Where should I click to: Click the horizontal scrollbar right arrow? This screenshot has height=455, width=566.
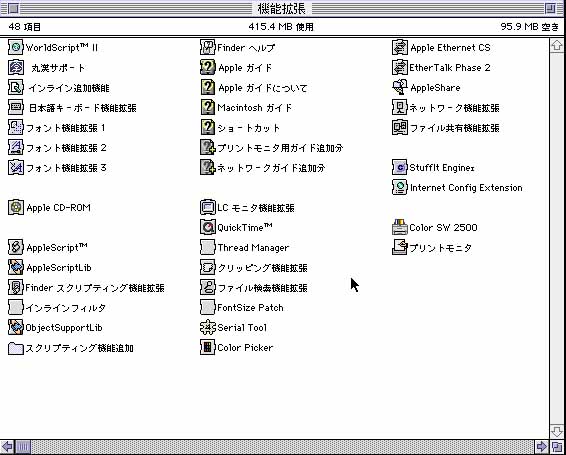pos(541,446)
